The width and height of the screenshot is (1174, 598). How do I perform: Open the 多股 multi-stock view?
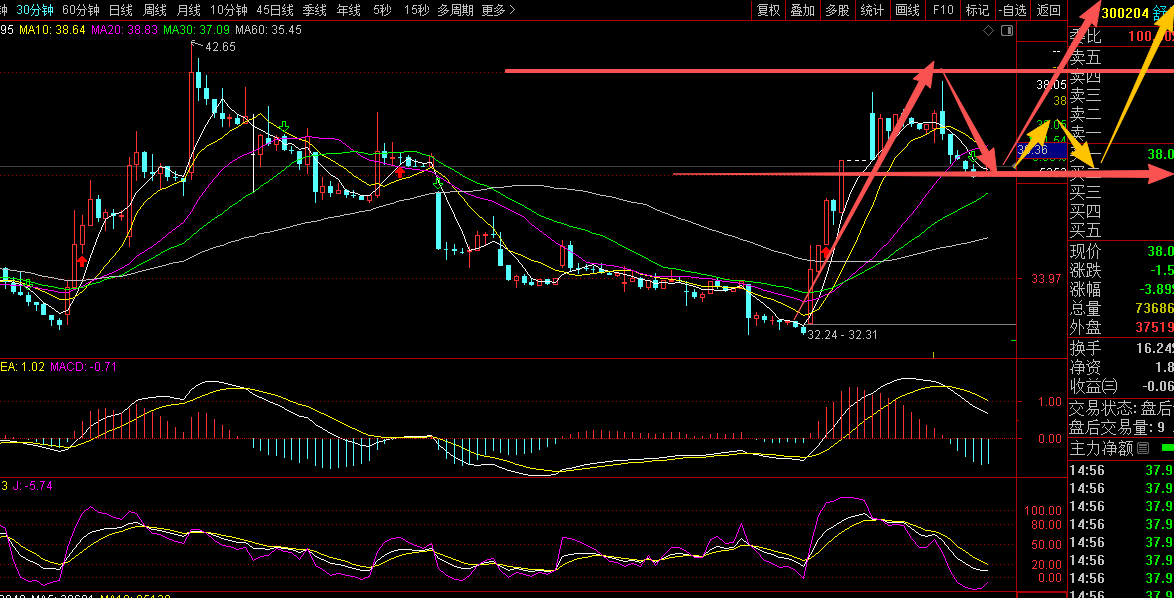tap(837, 10)
